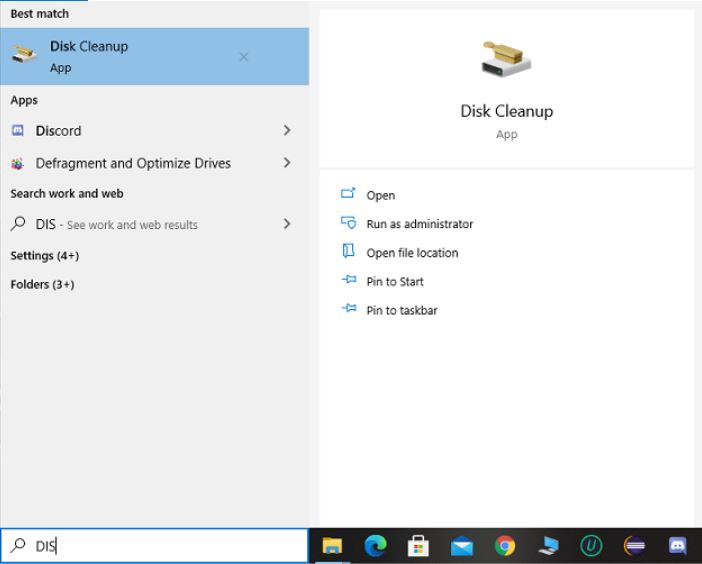Select Pin to taskbar
702x564 pixels.
[402, 310]
